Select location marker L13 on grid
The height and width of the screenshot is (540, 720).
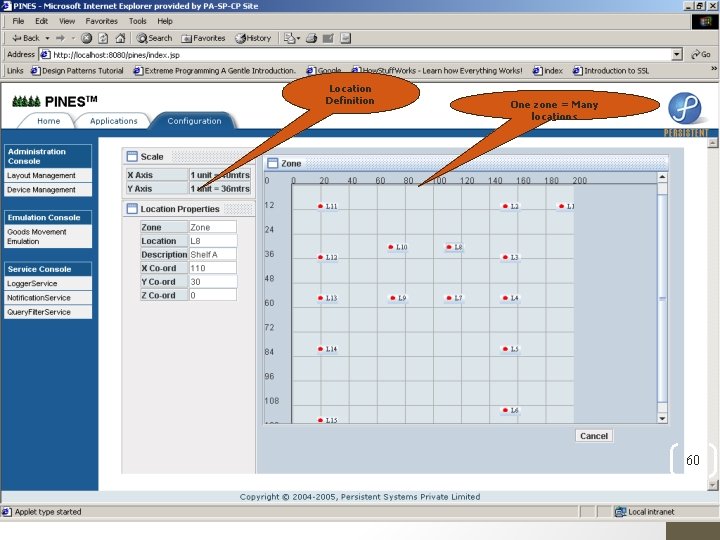[327, 298]
